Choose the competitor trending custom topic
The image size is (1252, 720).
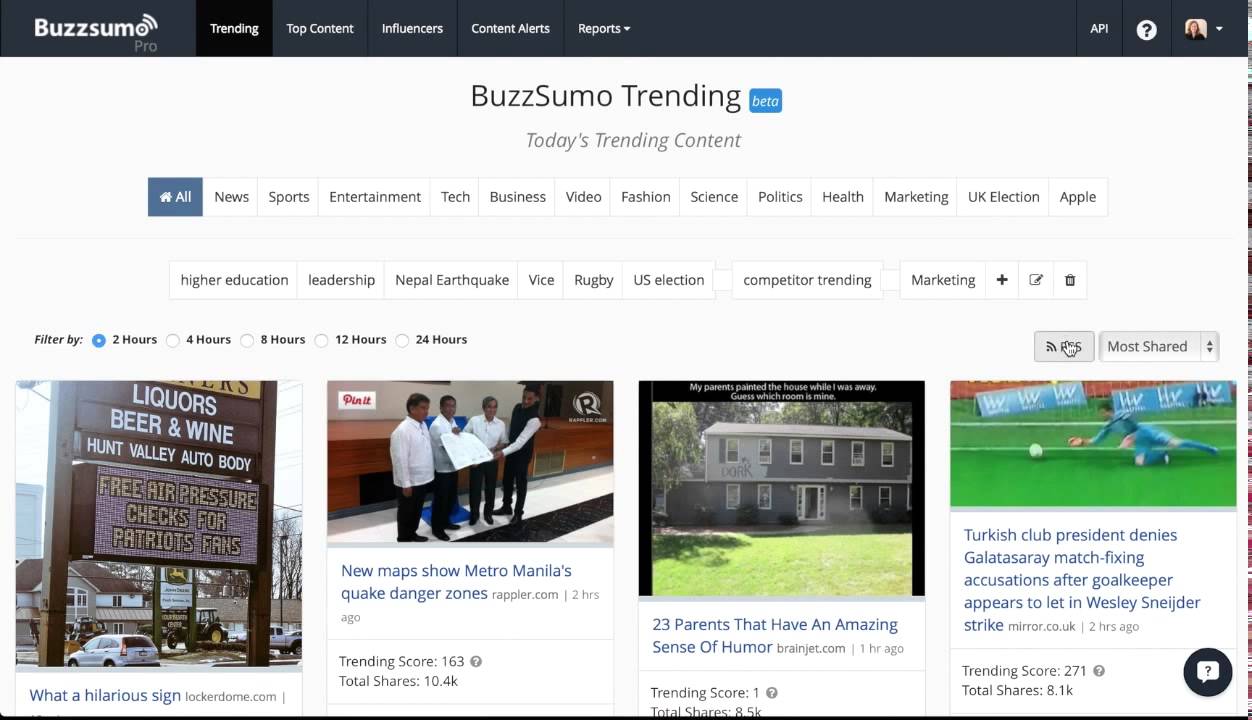pyautogui.click(x=807, y=280)
